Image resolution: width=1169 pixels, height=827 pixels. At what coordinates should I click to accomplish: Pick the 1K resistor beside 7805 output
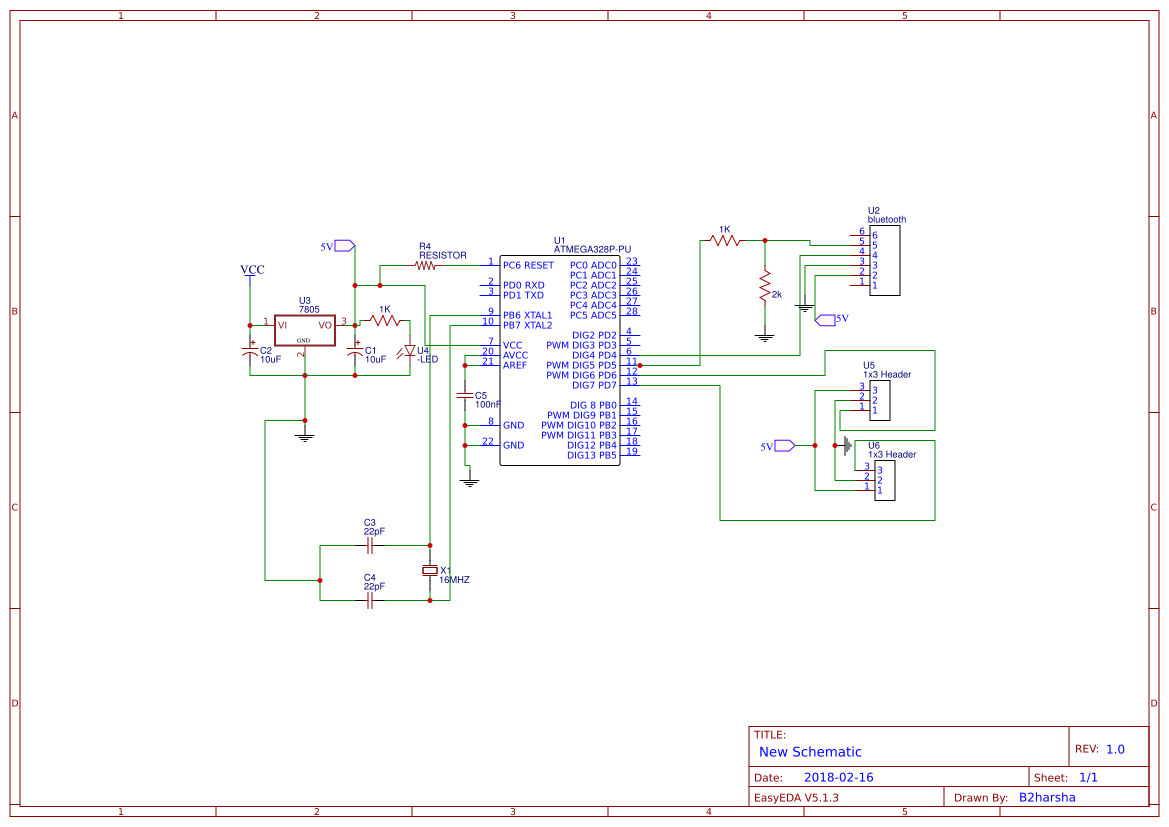point(385,321)
